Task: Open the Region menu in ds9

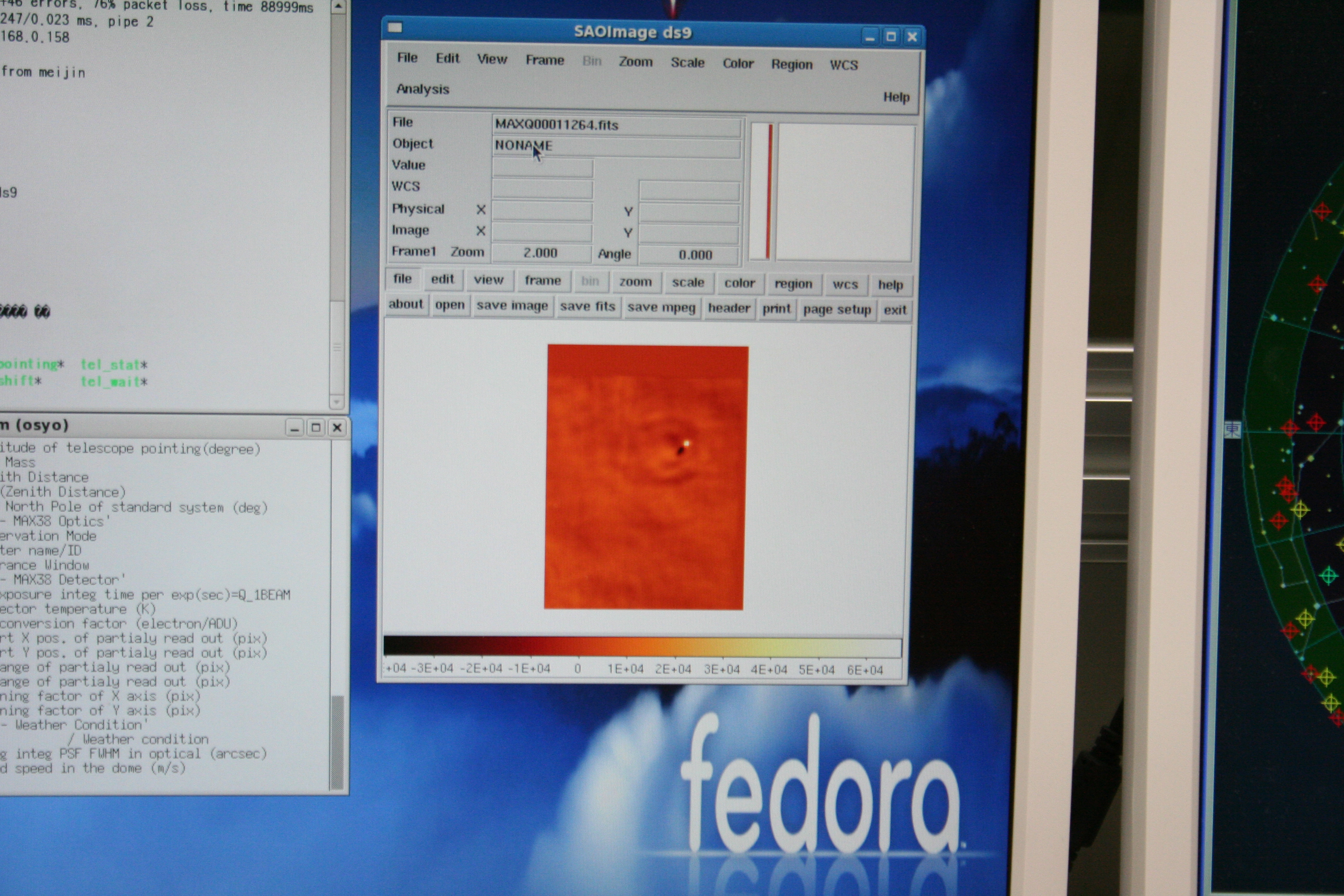Action: [791, 65]
